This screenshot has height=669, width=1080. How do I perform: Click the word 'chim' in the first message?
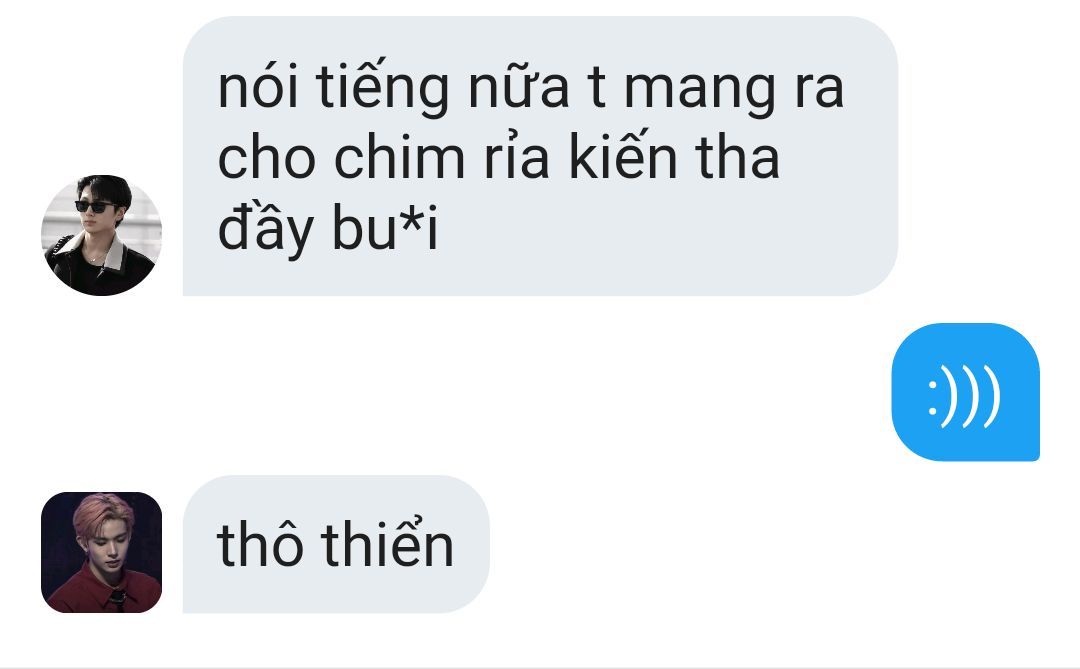click(399, 158)
